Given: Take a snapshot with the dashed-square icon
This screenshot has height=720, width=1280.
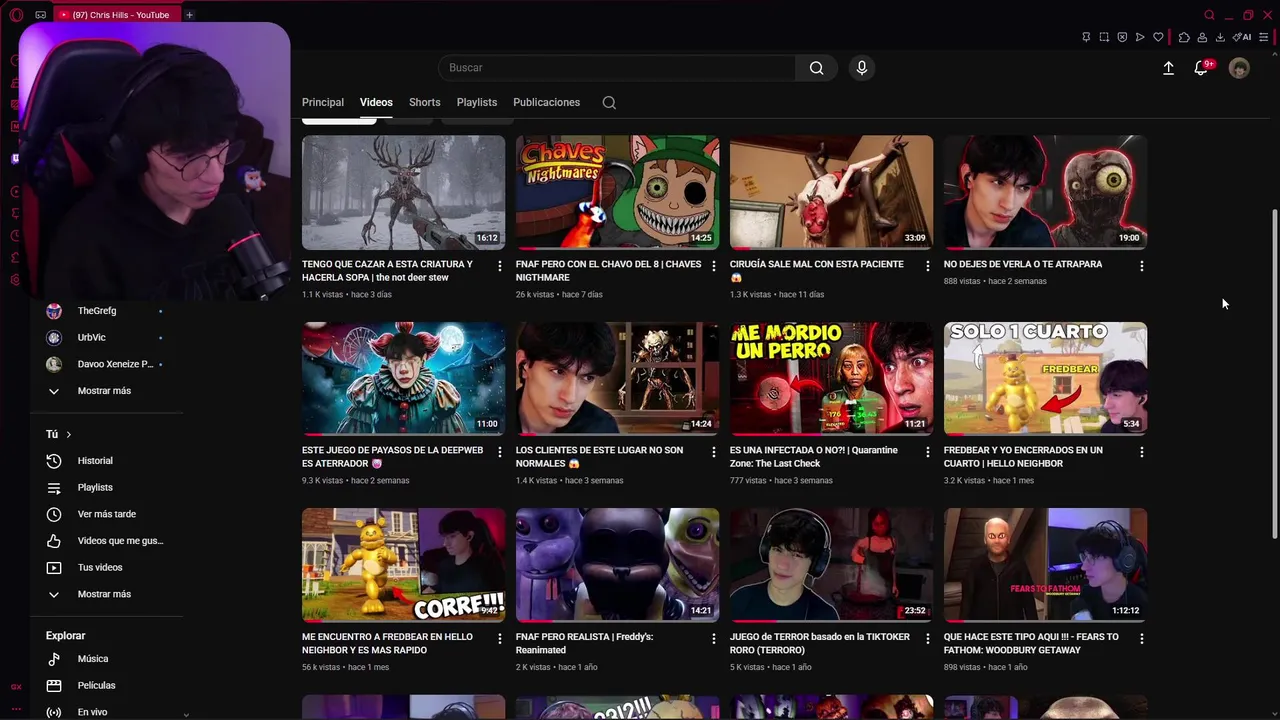Looking at the screenshot, I should coord(1104,37).
